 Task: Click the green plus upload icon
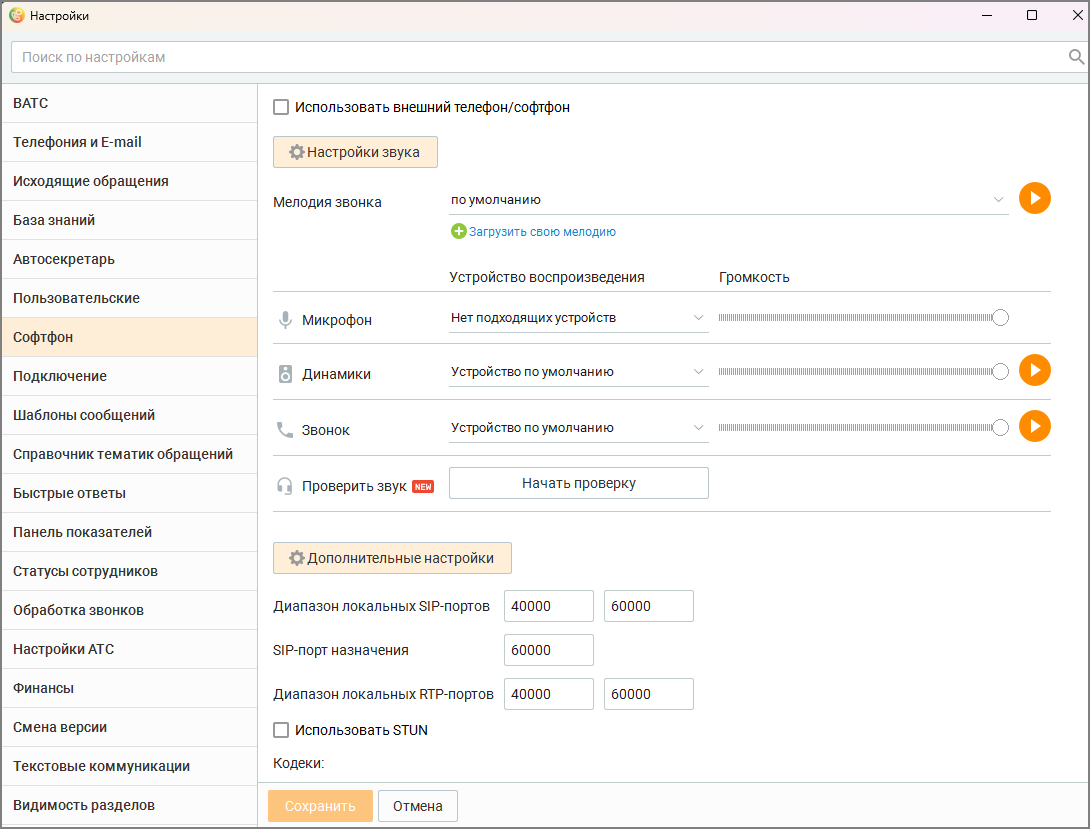pos(459,231)
